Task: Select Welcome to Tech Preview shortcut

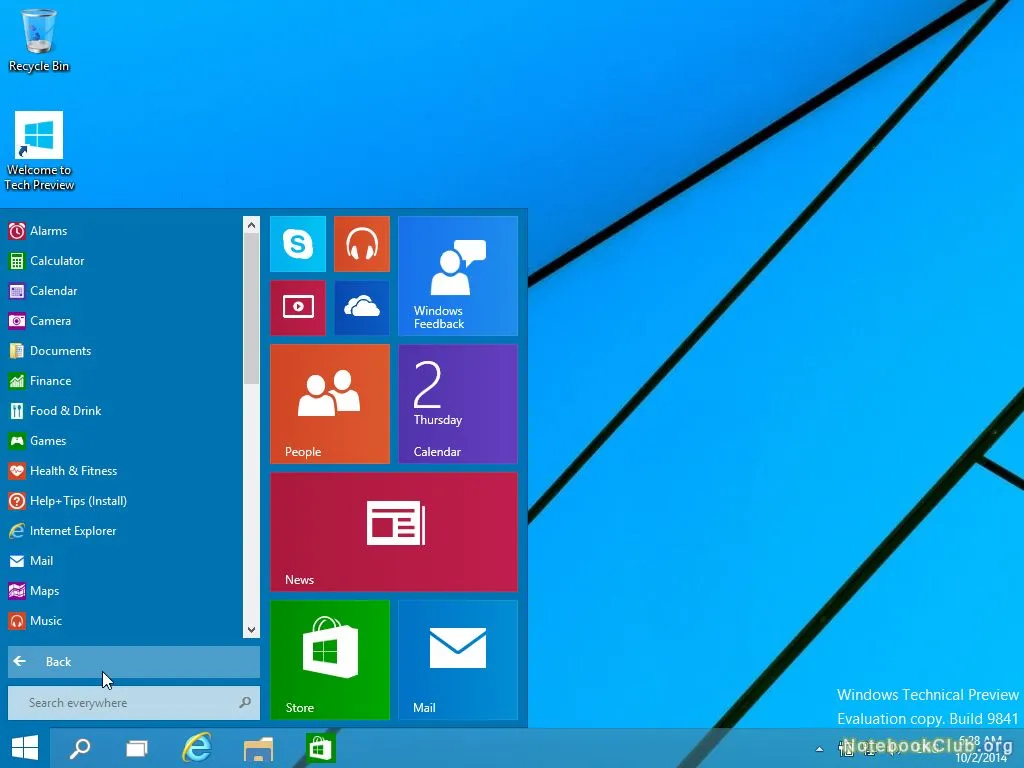Action: (x=39, y=151)
